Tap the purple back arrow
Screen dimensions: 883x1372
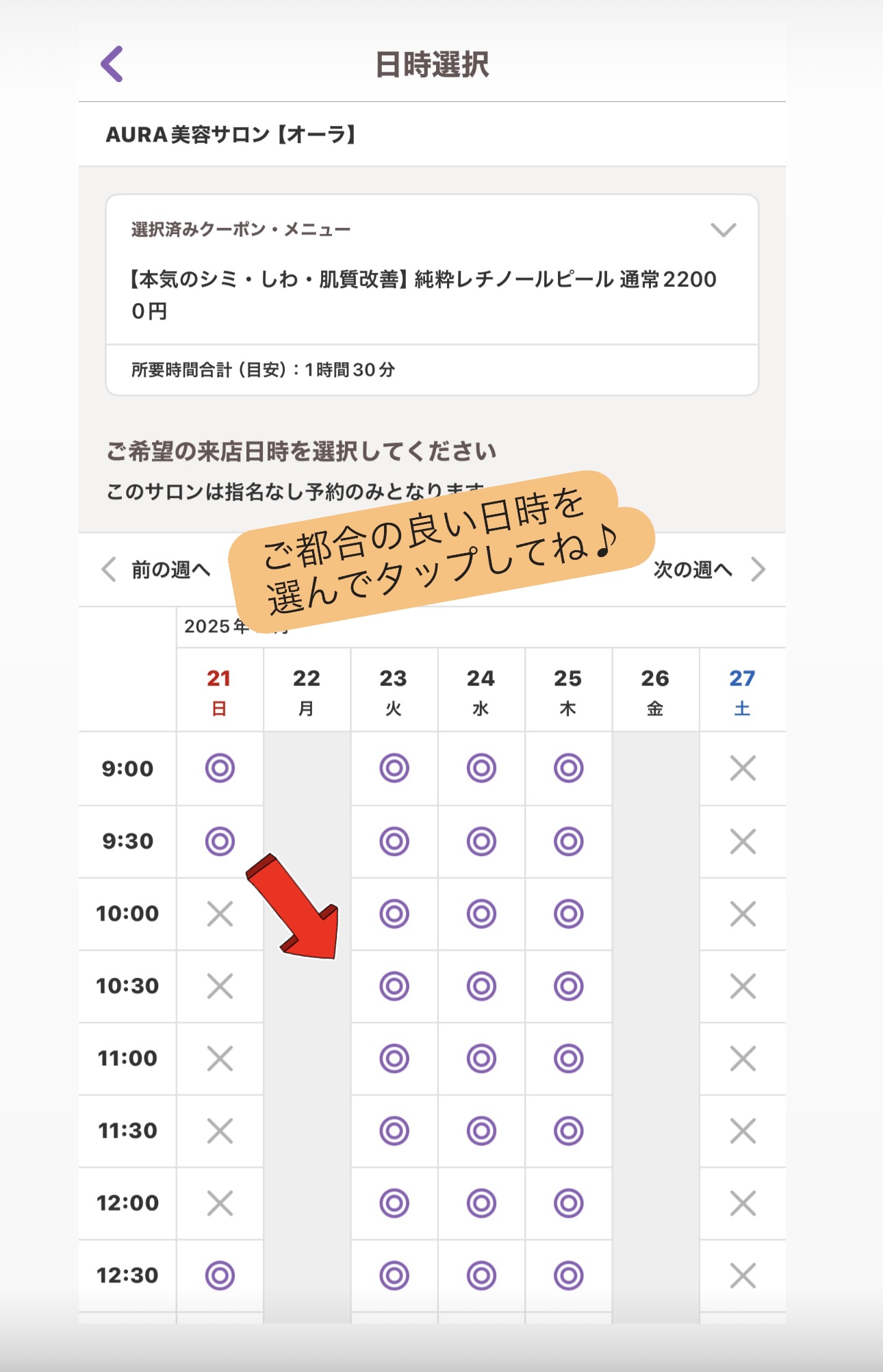point(112,64)
